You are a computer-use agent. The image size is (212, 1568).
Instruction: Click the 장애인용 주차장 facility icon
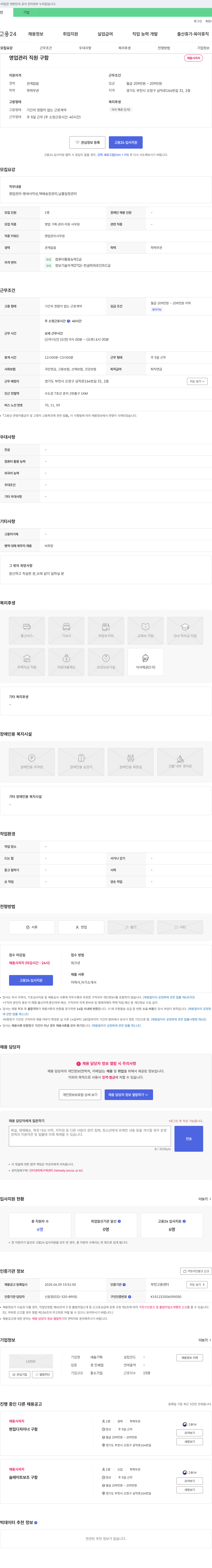click(x=32, y=762)
